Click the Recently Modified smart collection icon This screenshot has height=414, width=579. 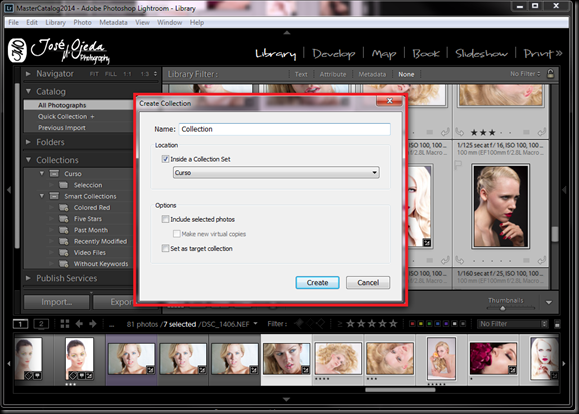(64, 241)
